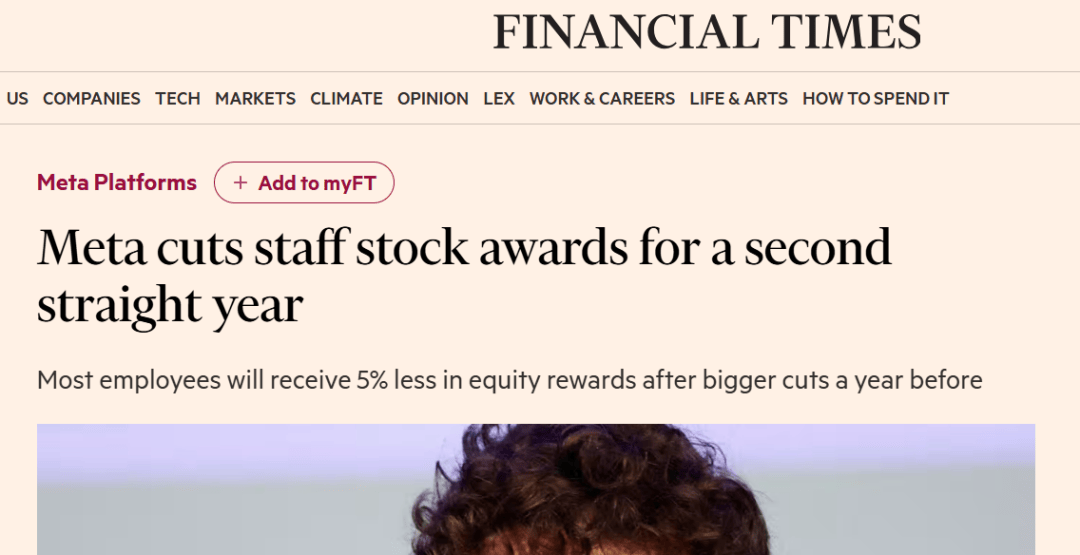Go to the Companies section

91,98
